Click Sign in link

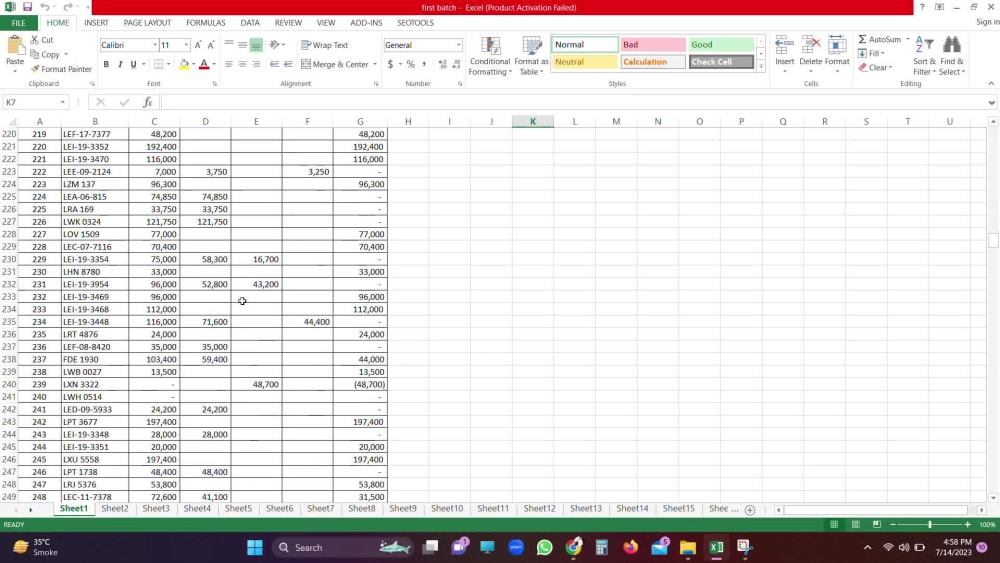tap(988, 22)
